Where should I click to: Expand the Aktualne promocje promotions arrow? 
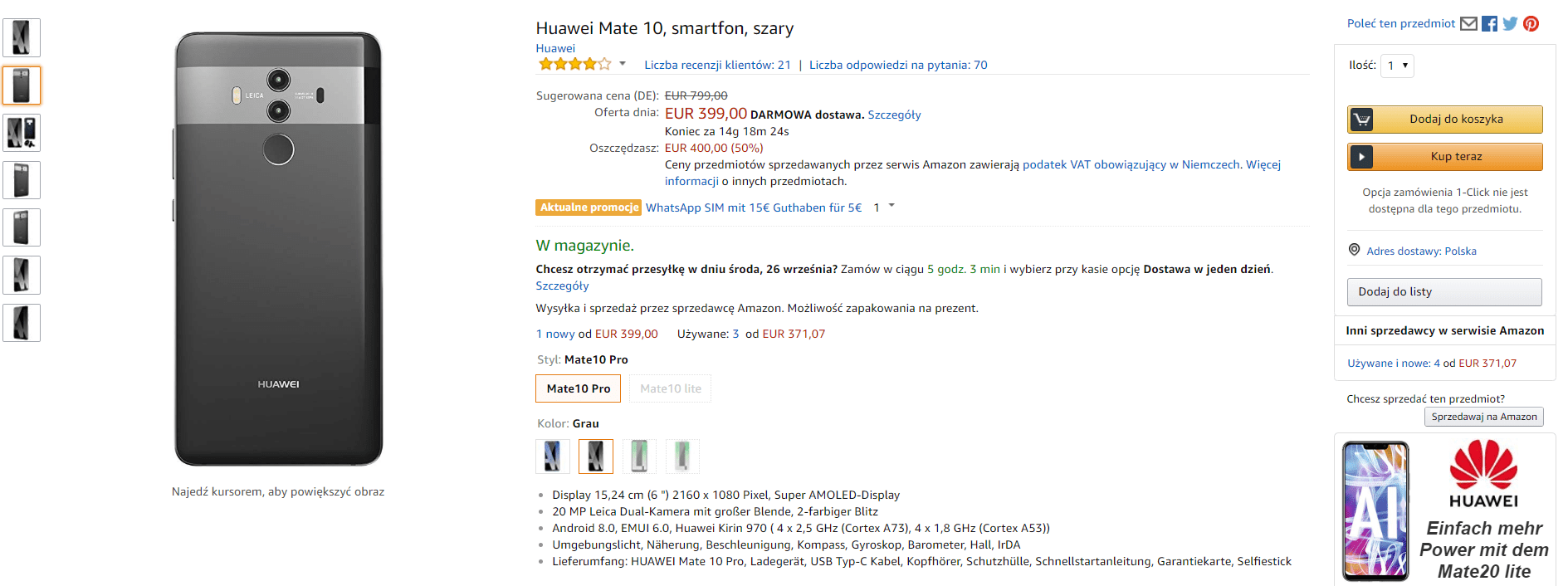click(891, 205)
